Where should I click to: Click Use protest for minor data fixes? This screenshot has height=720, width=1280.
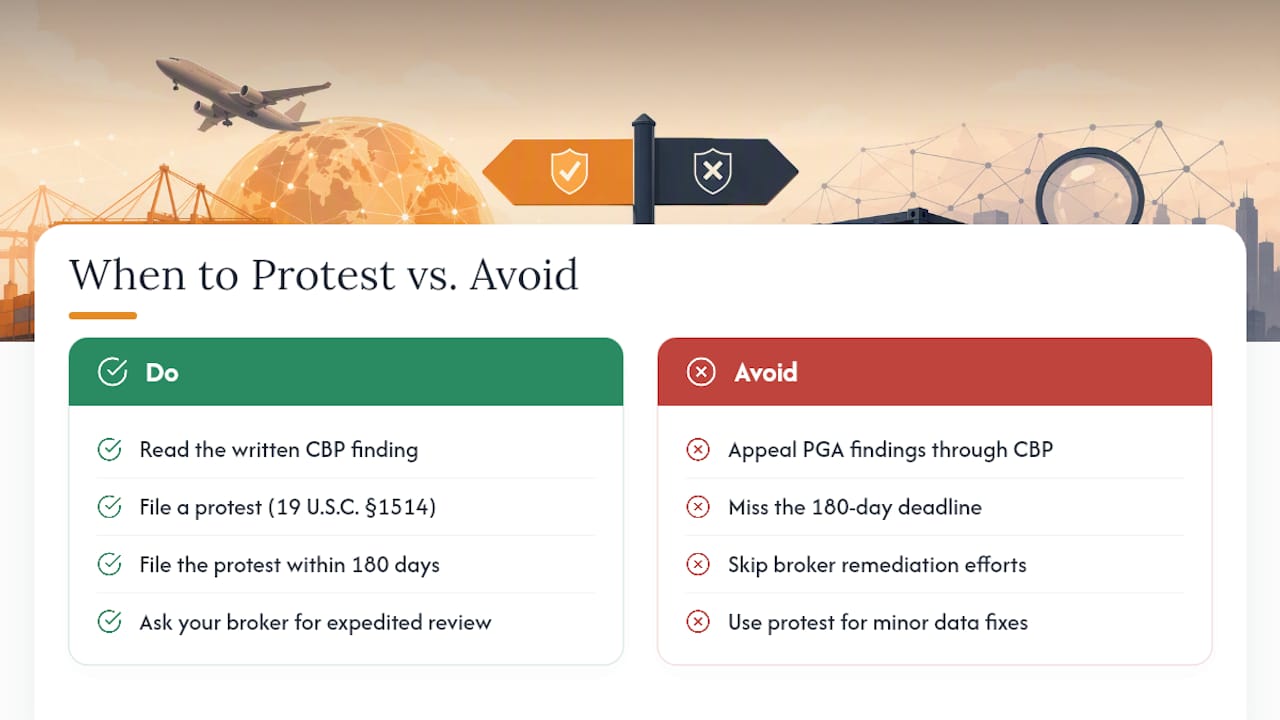[x=878, y=622]
